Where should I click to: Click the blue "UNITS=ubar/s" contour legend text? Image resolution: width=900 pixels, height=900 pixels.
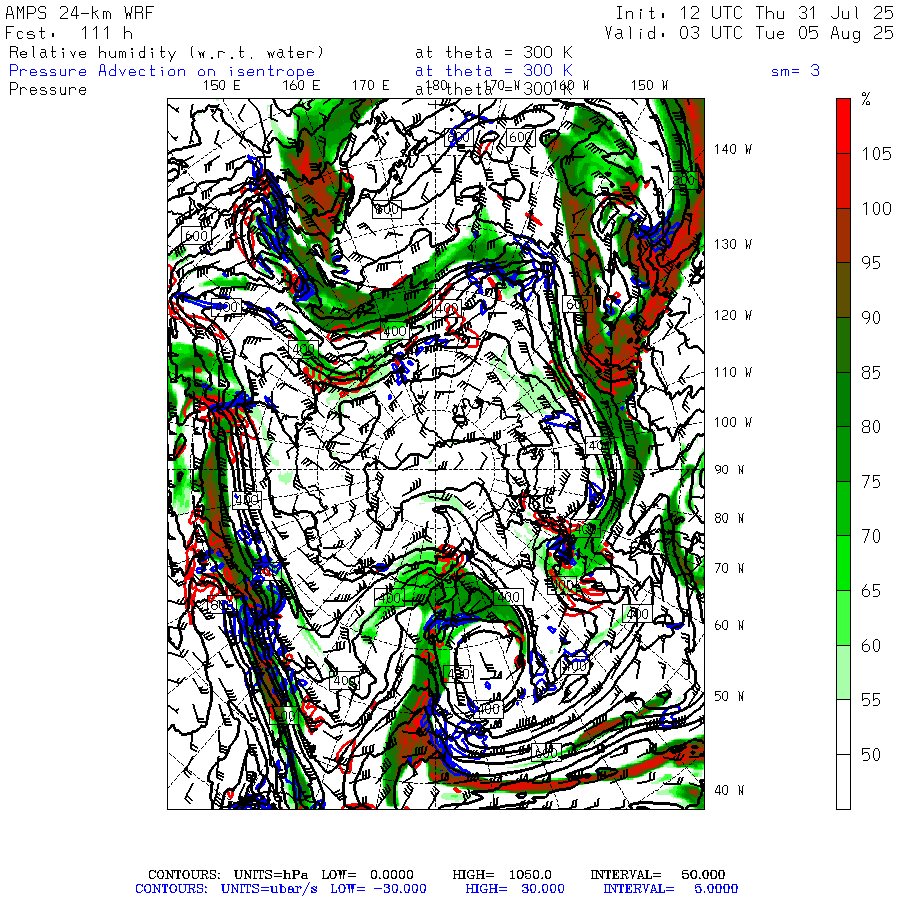(x=269, y=889)
